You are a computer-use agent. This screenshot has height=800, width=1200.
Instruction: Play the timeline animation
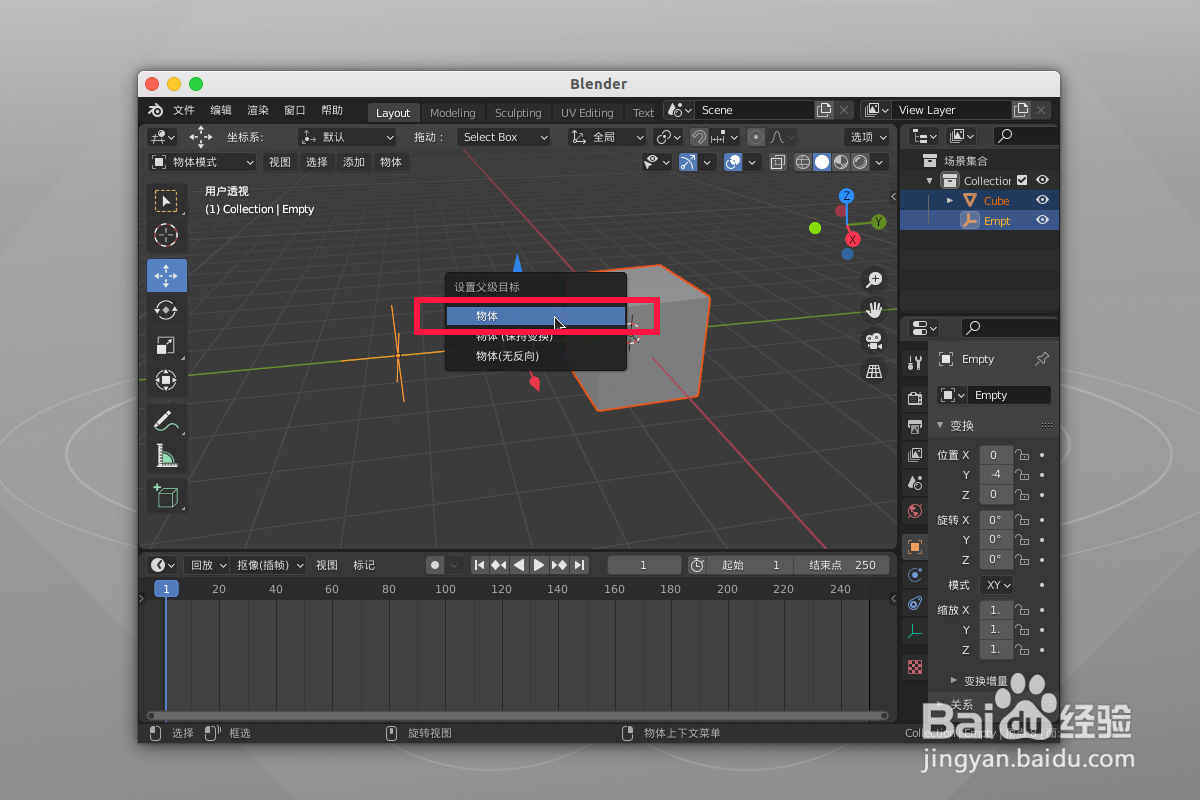click(x=539, y=565)
